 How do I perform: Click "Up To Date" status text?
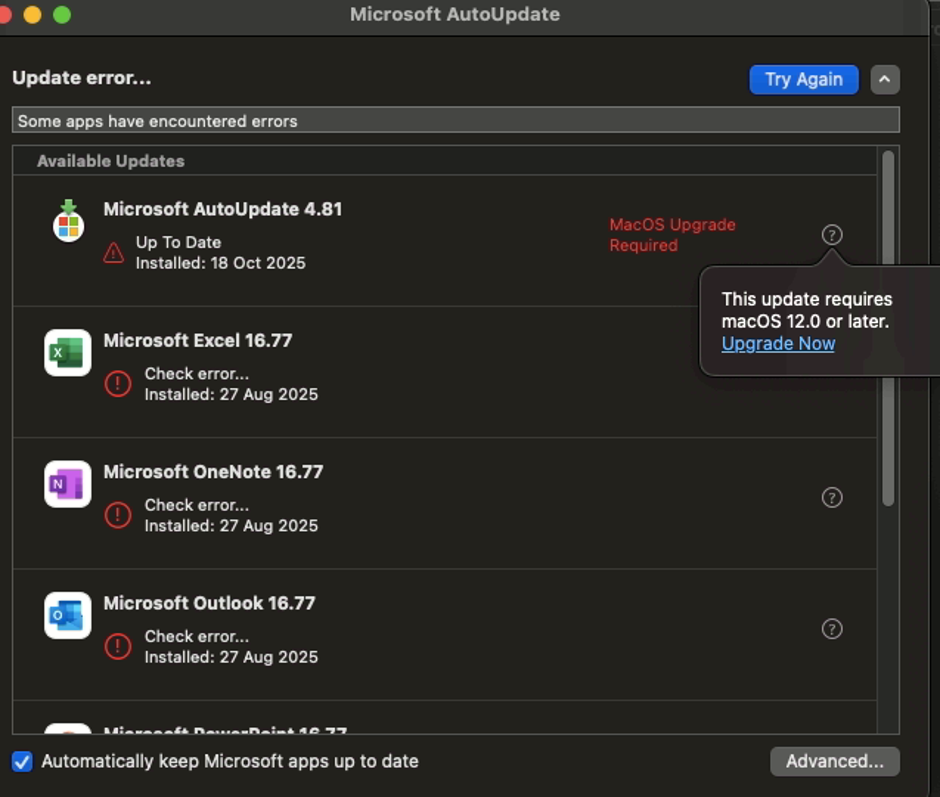tap(179, 242)
